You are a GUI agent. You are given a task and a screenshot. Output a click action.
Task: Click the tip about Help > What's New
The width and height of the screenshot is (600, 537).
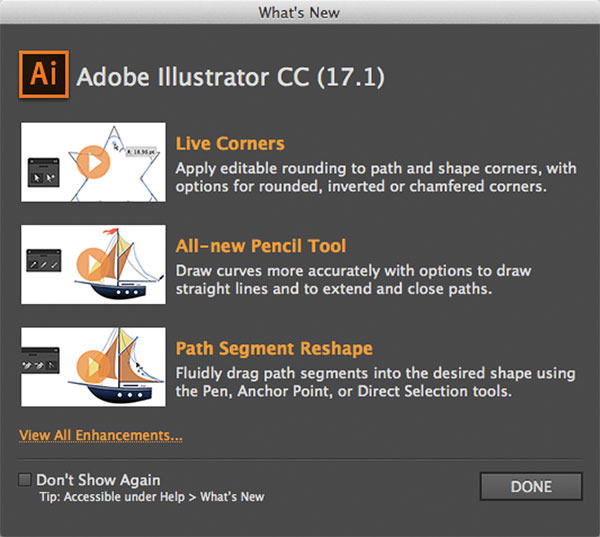tap(152, 496)
